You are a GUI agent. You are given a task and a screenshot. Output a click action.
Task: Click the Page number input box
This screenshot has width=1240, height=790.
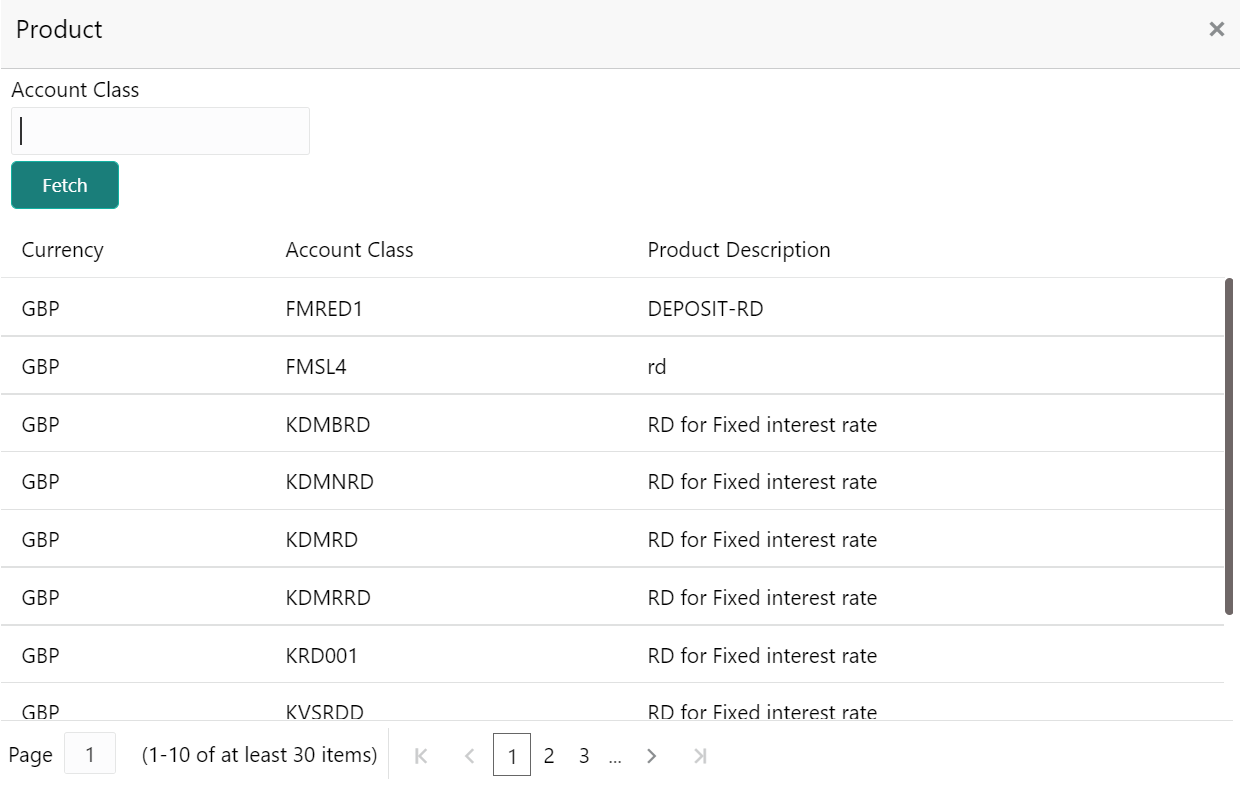tap(90, 754)
